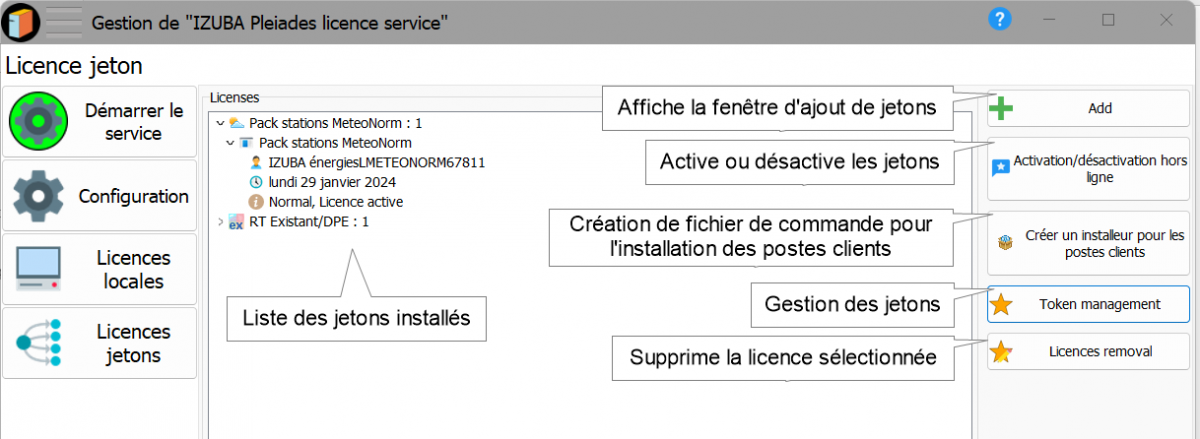The image size is (1200, 439).
Task: Select the Licences locales monitor icon
Action: (x=39, y=270)
